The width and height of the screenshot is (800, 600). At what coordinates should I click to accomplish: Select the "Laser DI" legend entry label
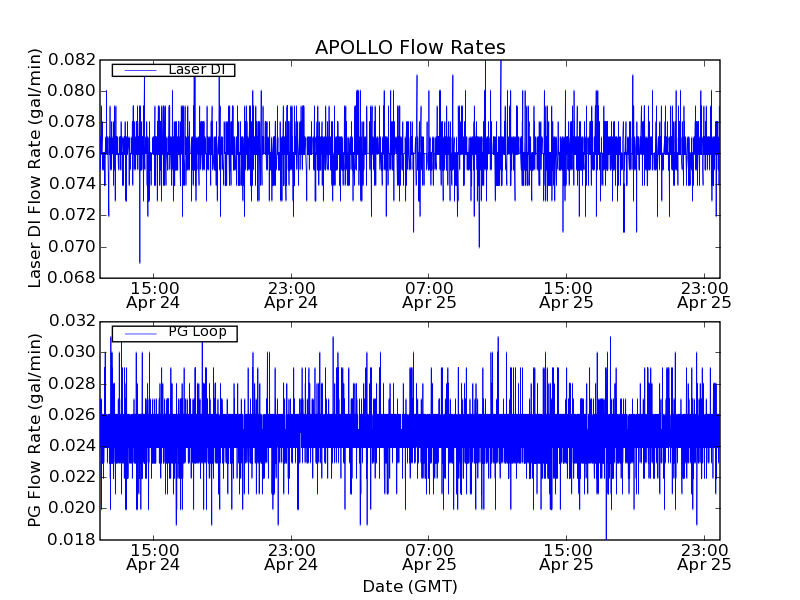coord(197,69)
